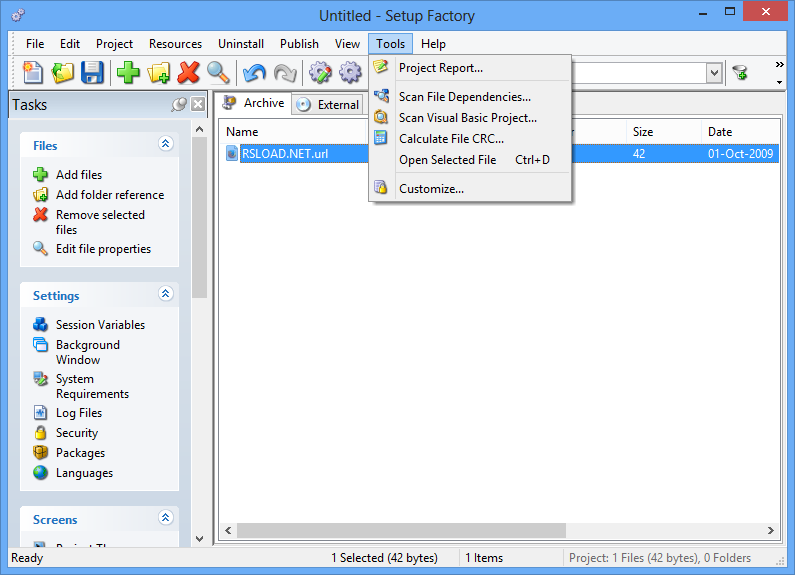Choose Calculate File CRC menu entry

(471, 138)
